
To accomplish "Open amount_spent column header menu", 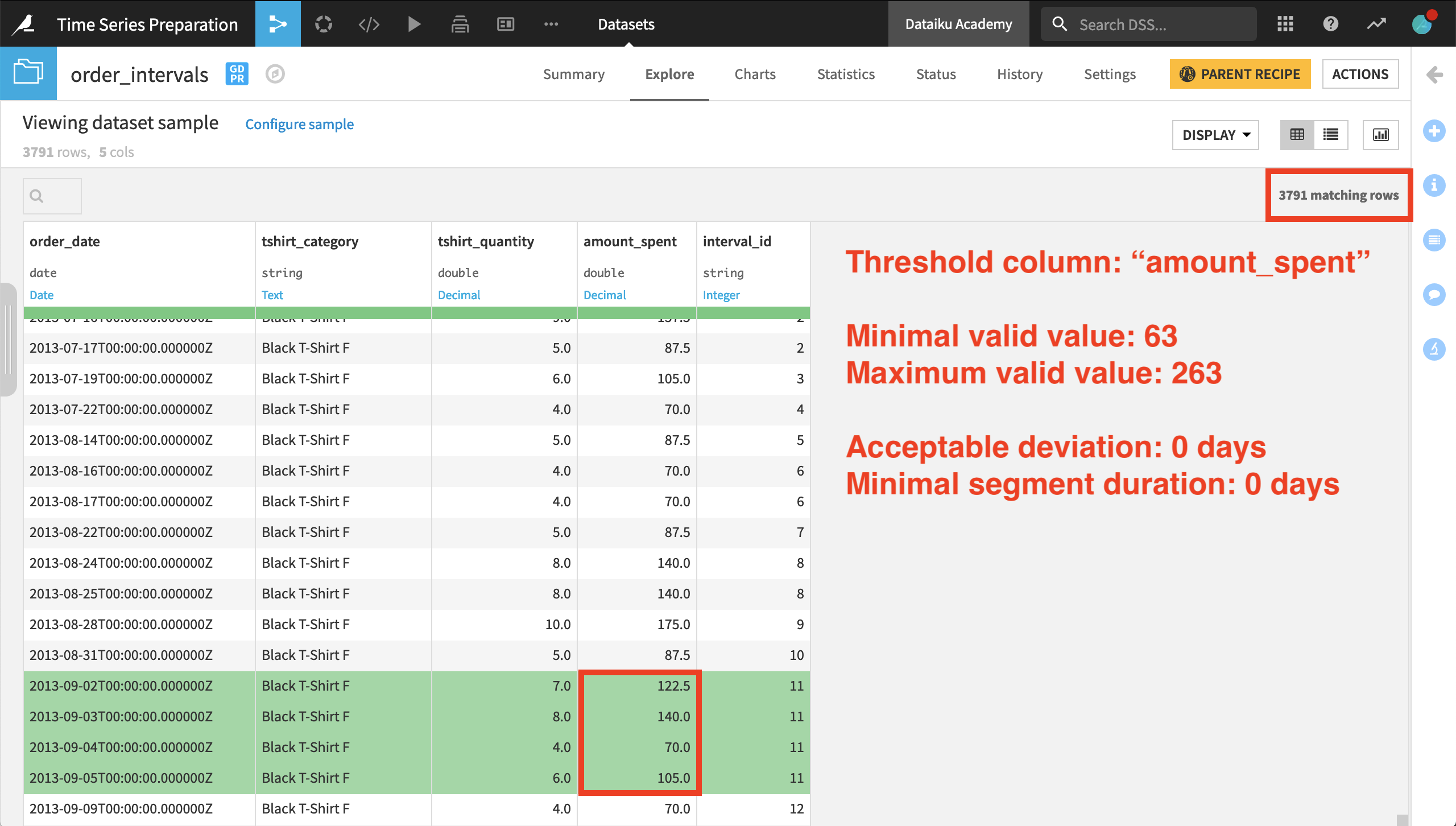I will pyautogui.click(x=630, y=242).
